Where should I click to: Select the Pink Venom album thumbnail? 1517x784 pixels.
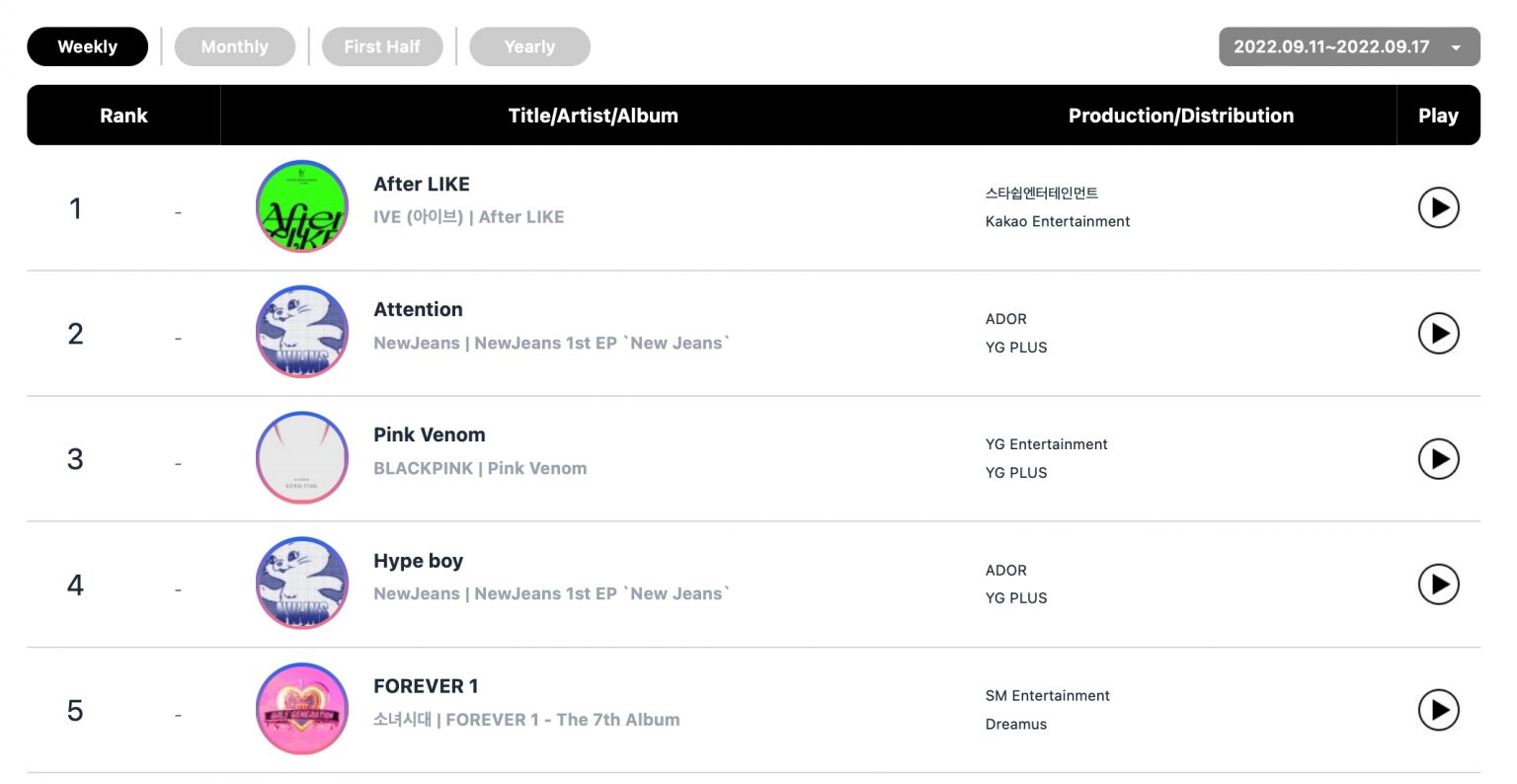[301, 458]
